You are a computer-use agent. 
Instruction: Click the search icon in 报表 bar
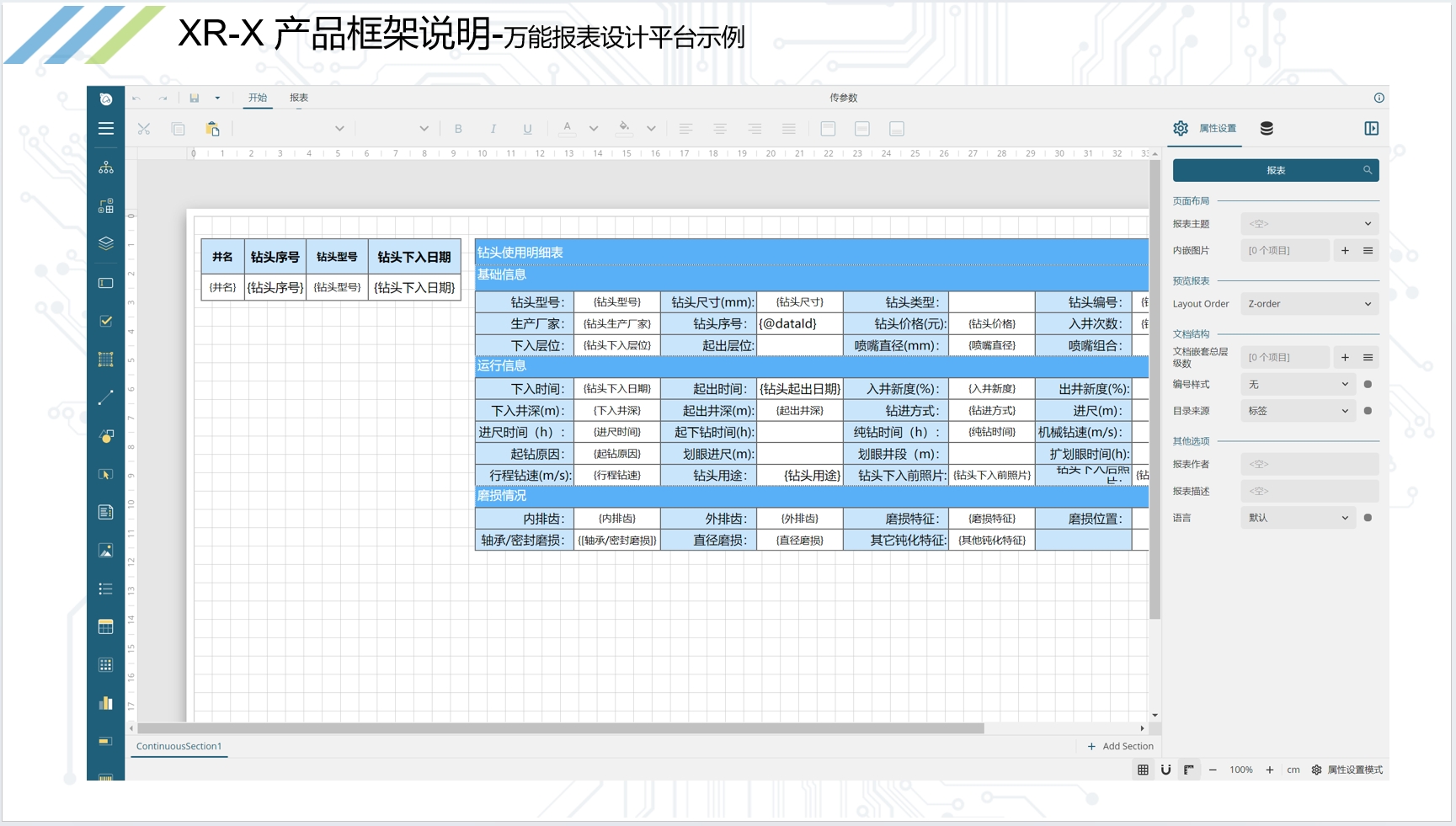[1368, 170]
